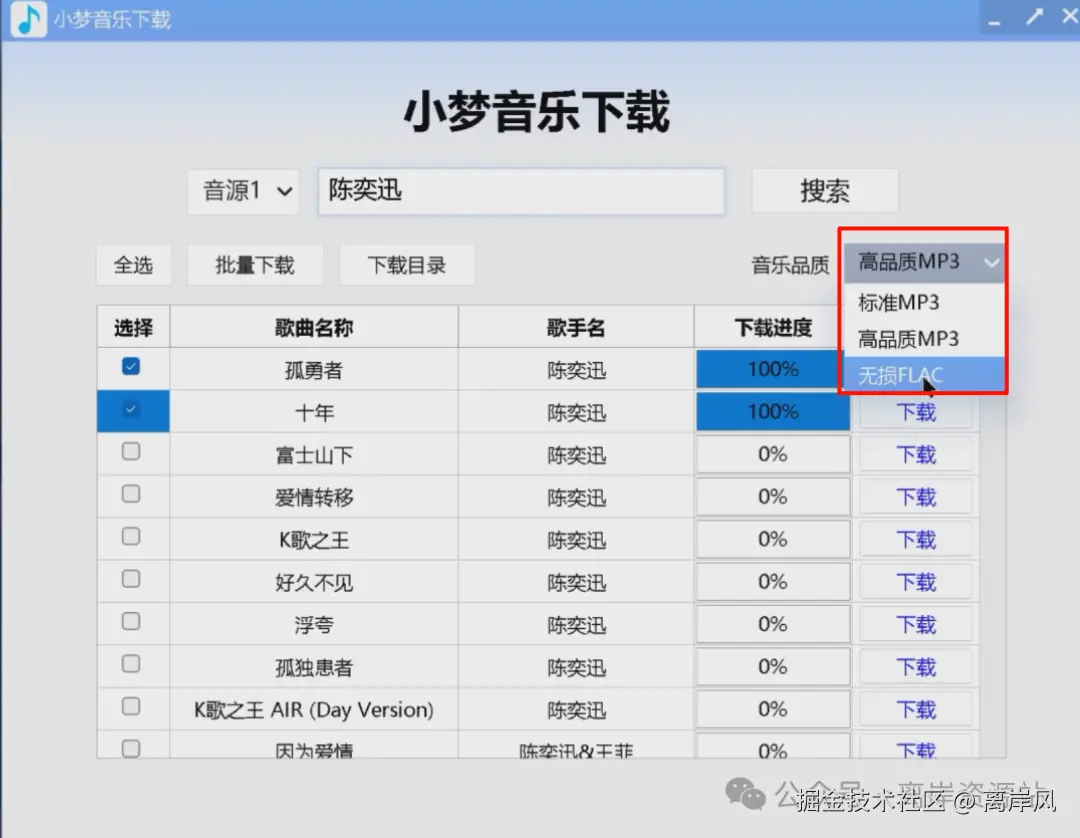Click the 100% progress bar of 孤勇者
Image resolution: width=1080 pixels, height=838 pixels.
coord(772,367)
